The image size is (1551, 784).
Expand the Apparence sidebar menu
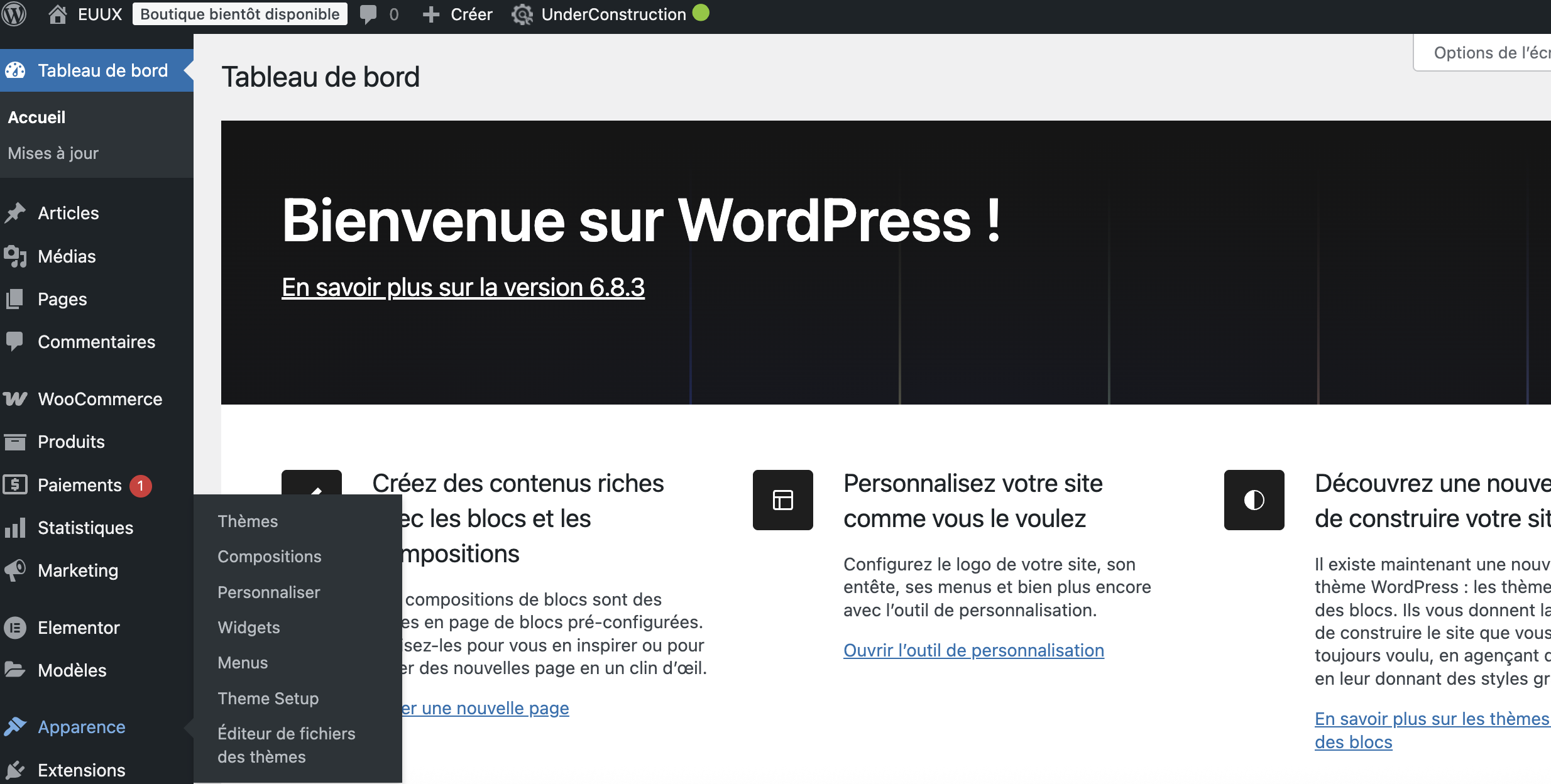[x=81, y=727]
